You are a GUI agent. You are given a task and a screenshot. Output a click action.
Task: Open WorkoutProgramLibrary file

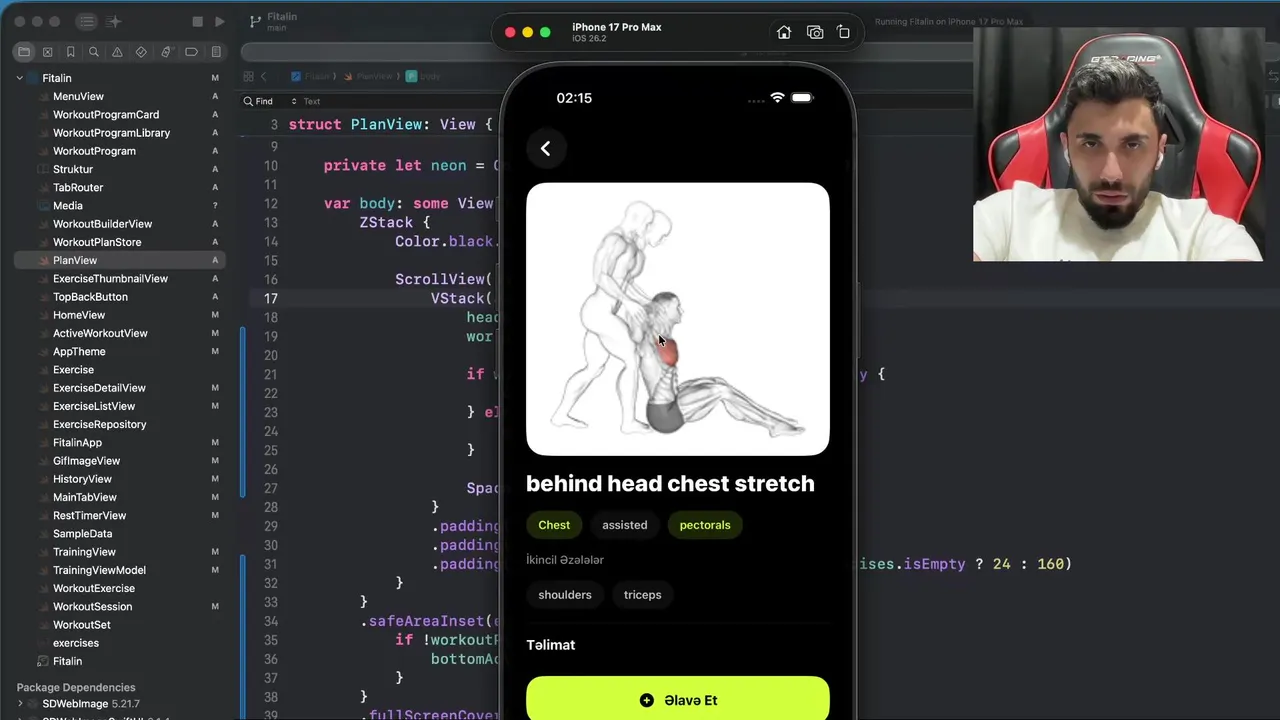(x=111, y=133)
